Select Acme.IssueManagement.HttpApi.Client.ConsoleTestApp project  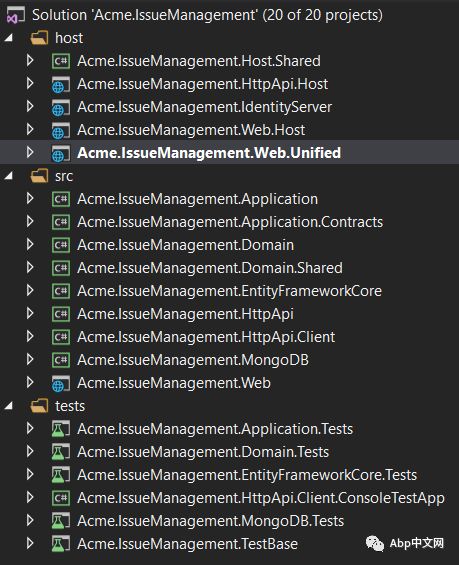[x=261, y=498]
